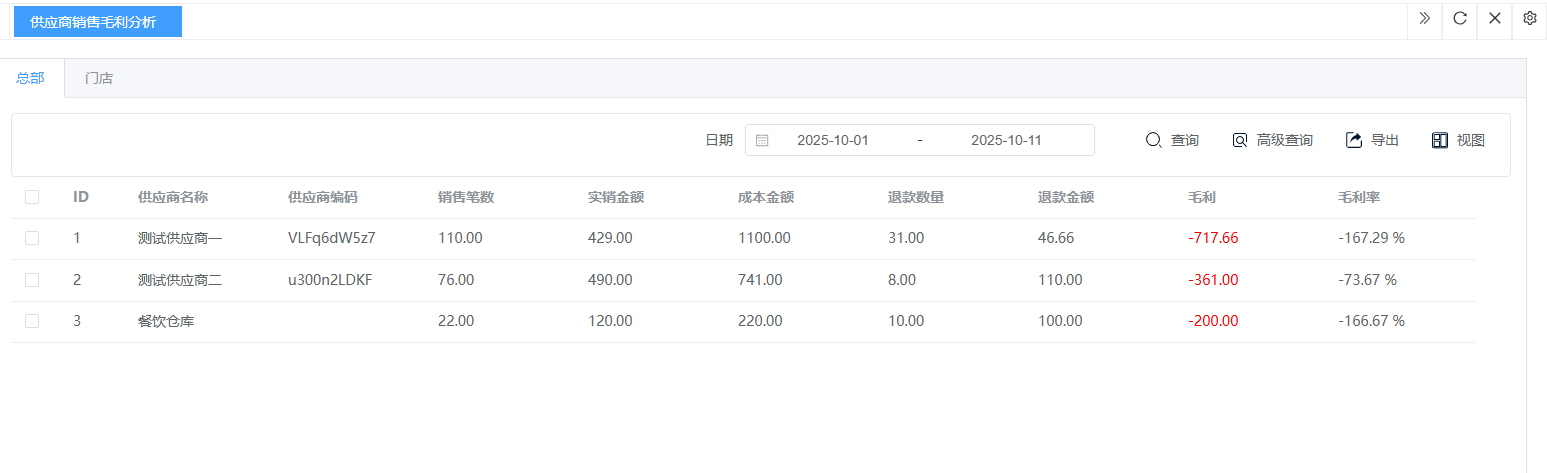Click the 毛利率 column header

(x=1358, y=198)
